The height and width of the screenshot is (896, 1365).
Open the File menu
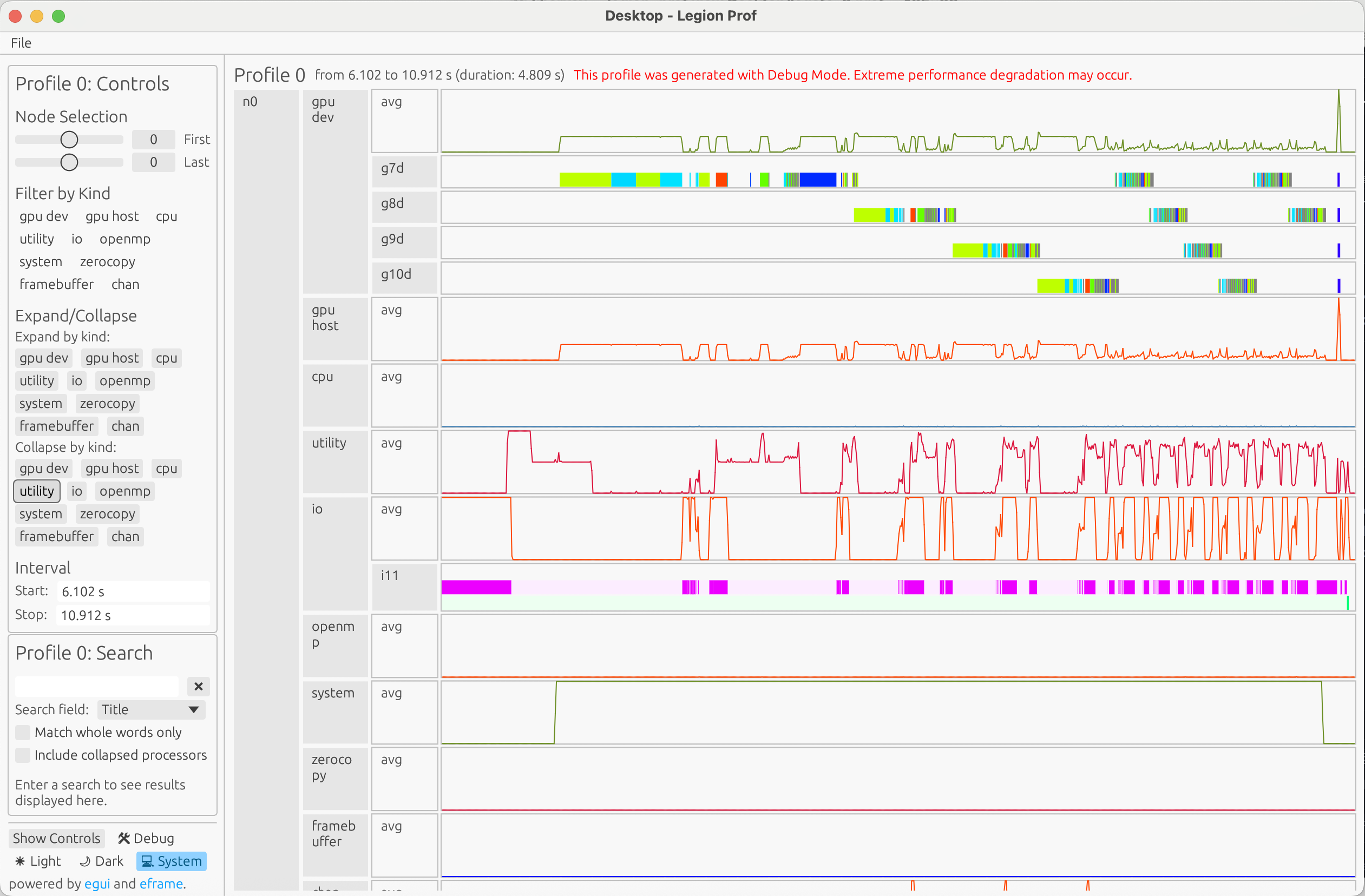(x=21, y=43)
